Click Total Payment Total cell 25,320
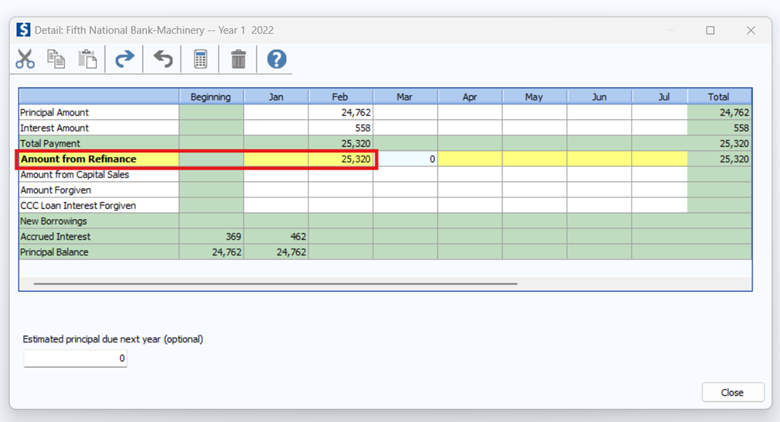Image resolution: width=780 pixels, height=422 pixels. coord(719,143)
